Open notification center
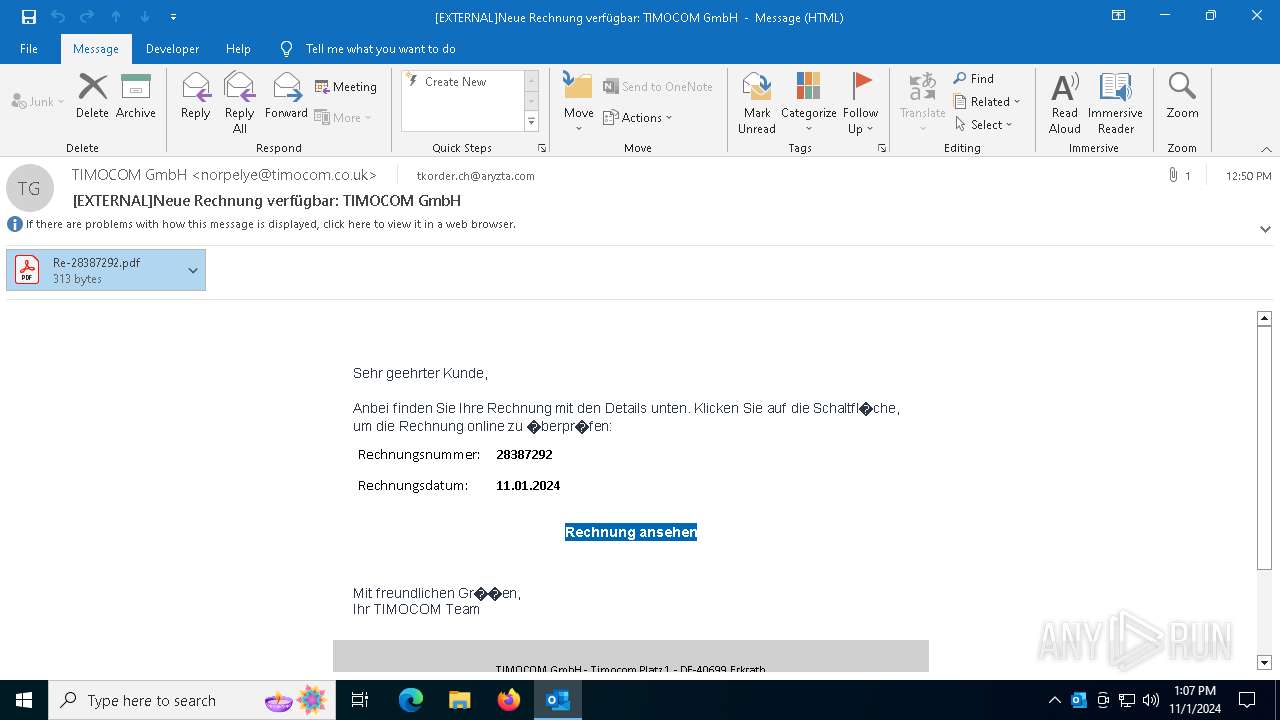The image size is (1280, 720). point(1247,700)
